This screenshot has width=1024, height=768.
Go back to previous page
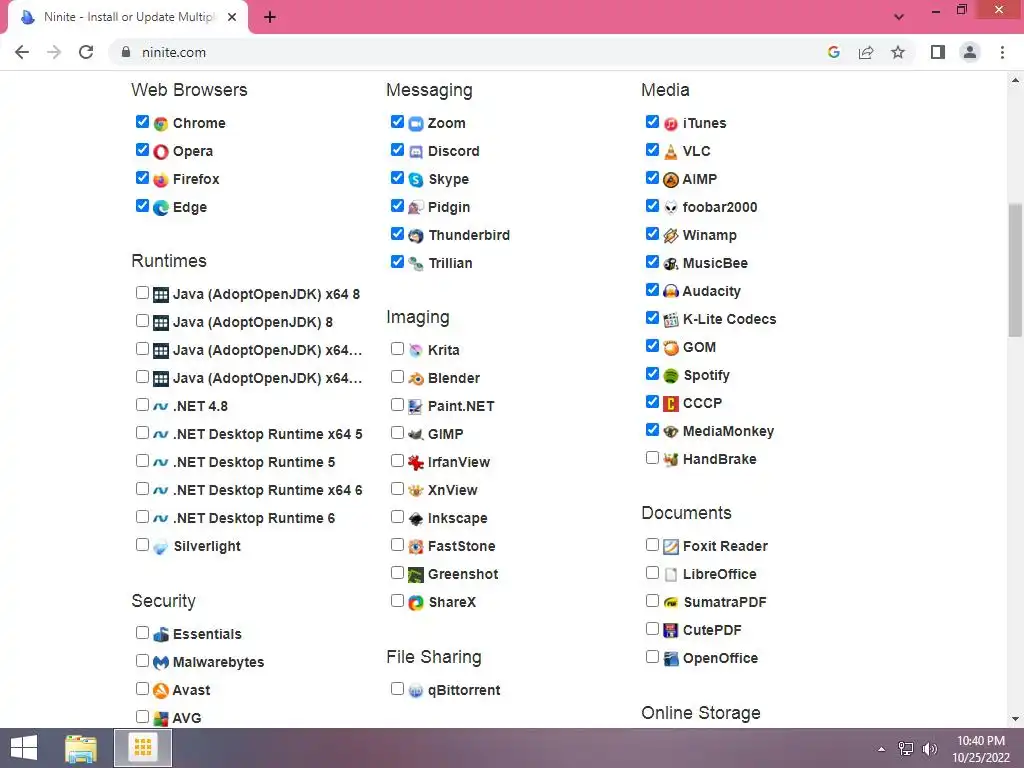coord(22,52)
